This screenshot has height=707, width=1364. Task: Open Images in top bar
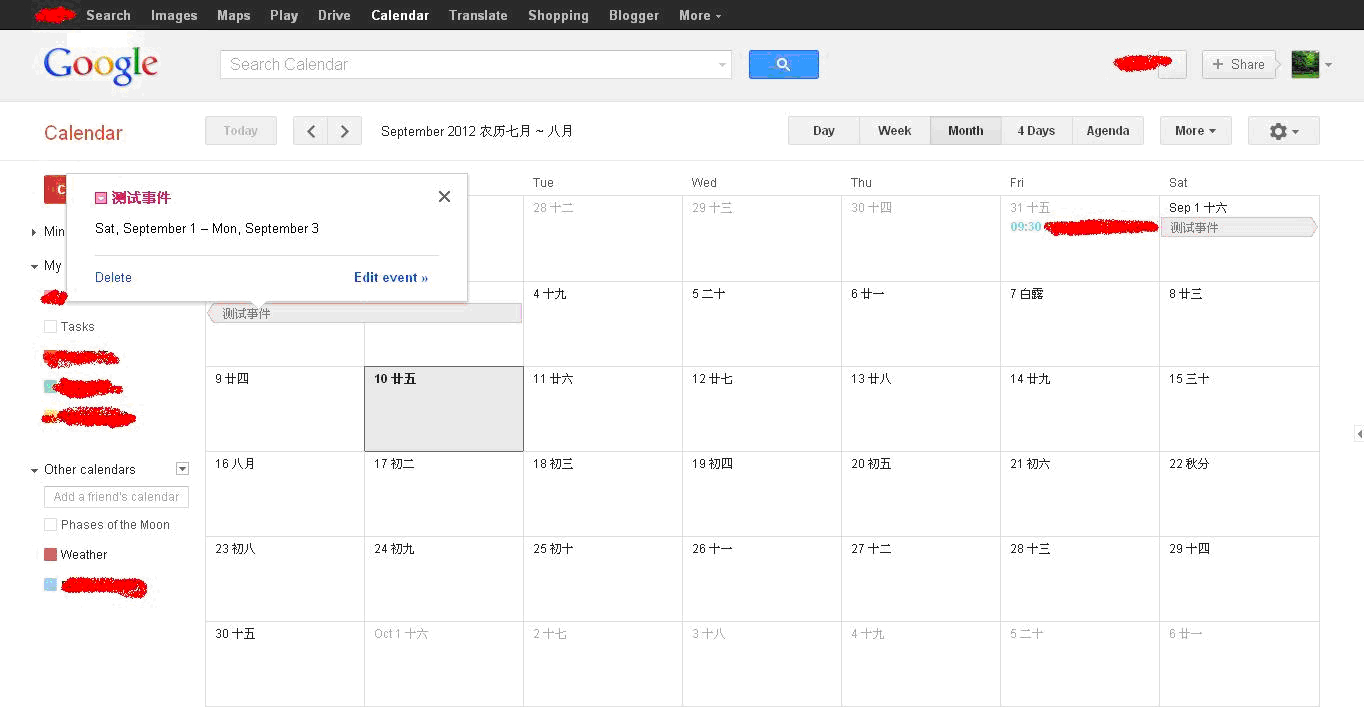click(174, 15)
